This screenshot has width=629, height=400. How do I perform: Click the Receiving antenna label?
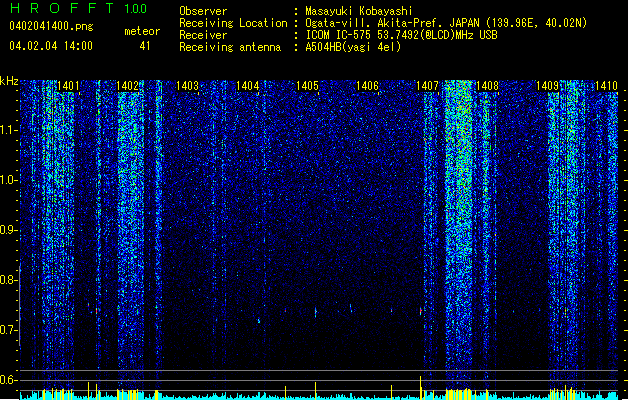(x=230, y=47)
